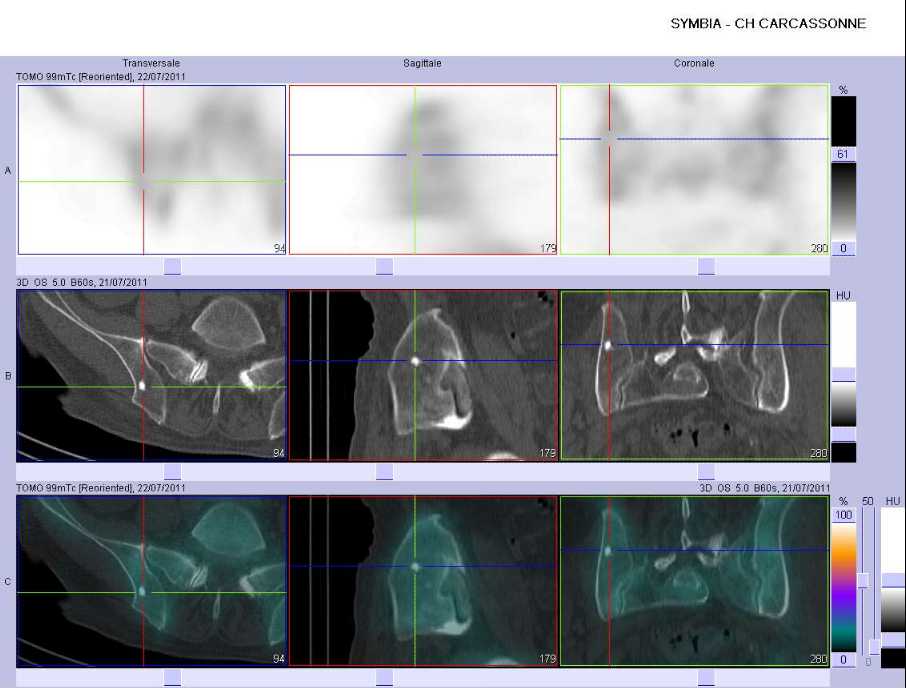Select the SPECT coronale view in row A
Viewport: 906px width, 688px height.
point(694,170)
